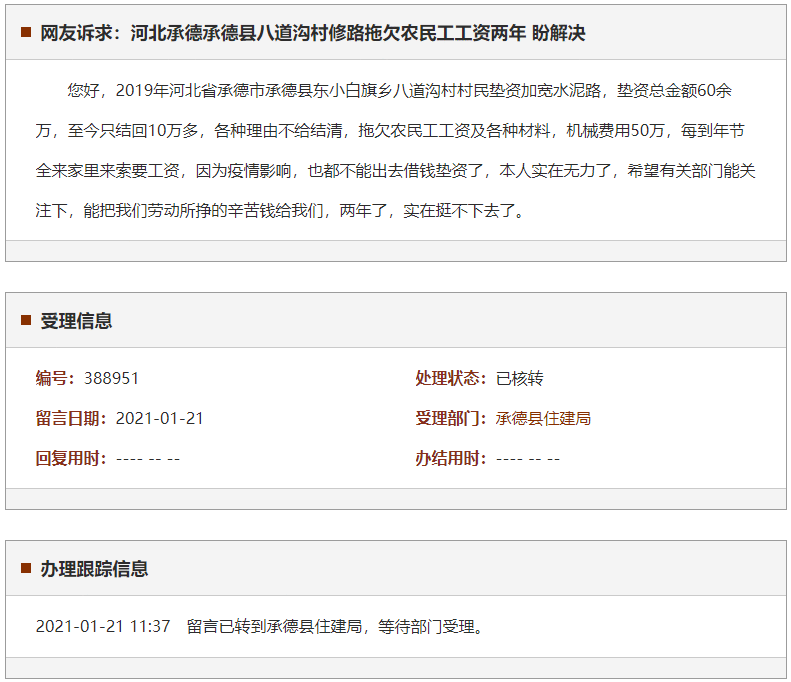The height and width of the screenshot is (682, 791).
Task: Click the complaint title about 八道沟村修路拖欠工资
Action: coord(312,33)
